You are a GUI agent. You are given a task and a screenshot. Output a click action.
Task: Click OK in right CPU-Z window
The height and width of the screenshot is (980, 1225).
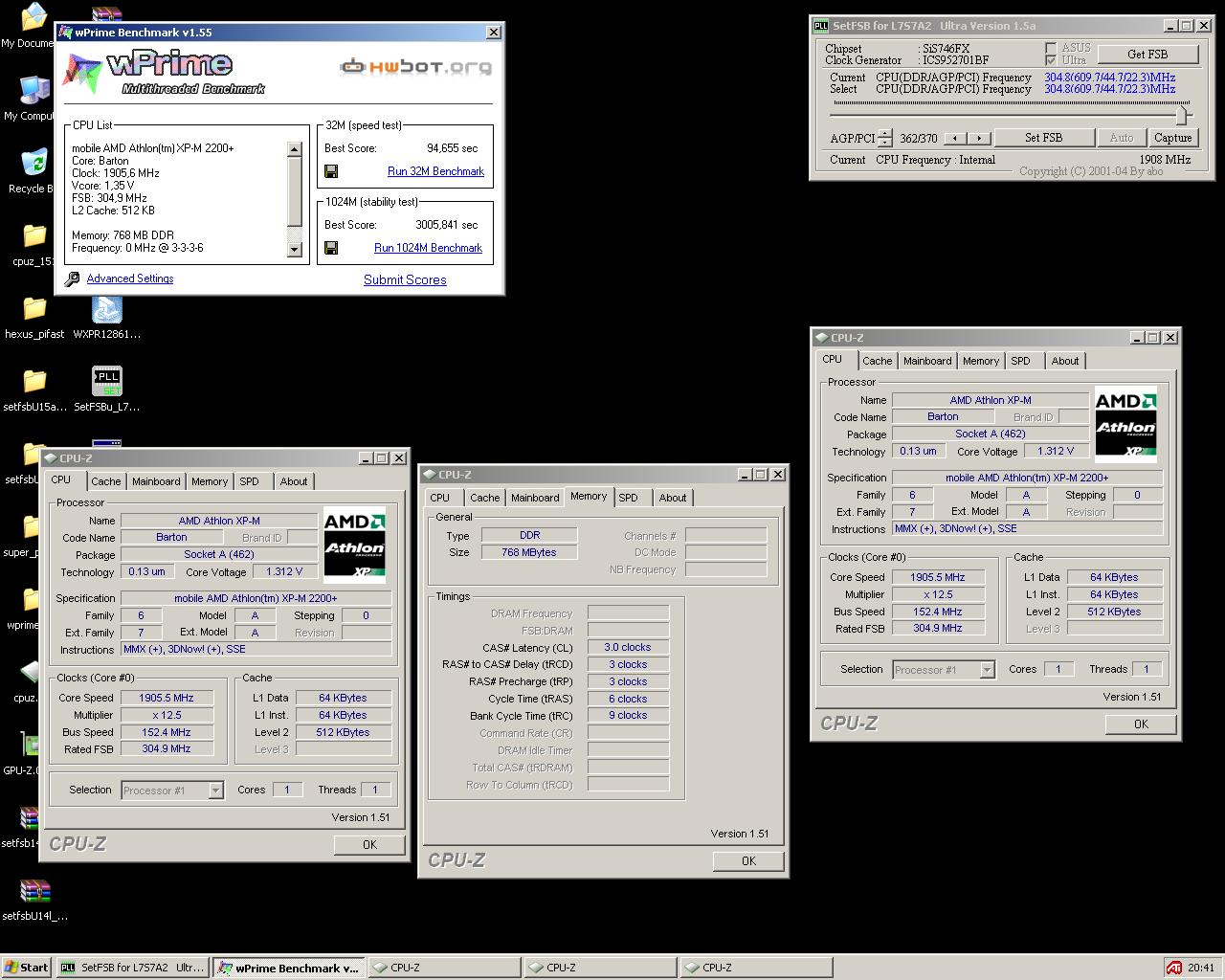[x=1141, y=724]
